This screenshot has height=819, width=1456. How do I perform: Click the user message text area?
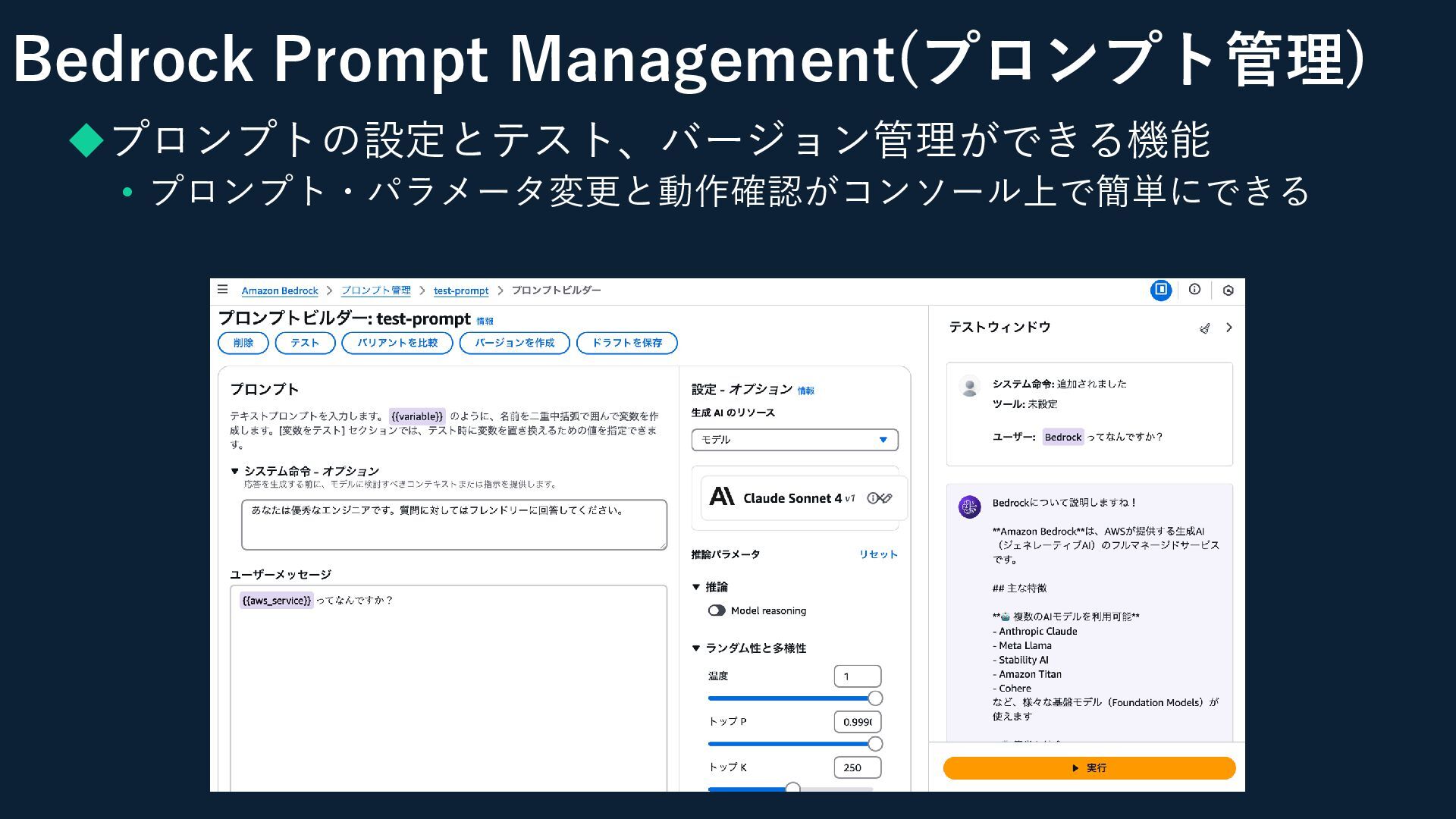click(449, 688)
